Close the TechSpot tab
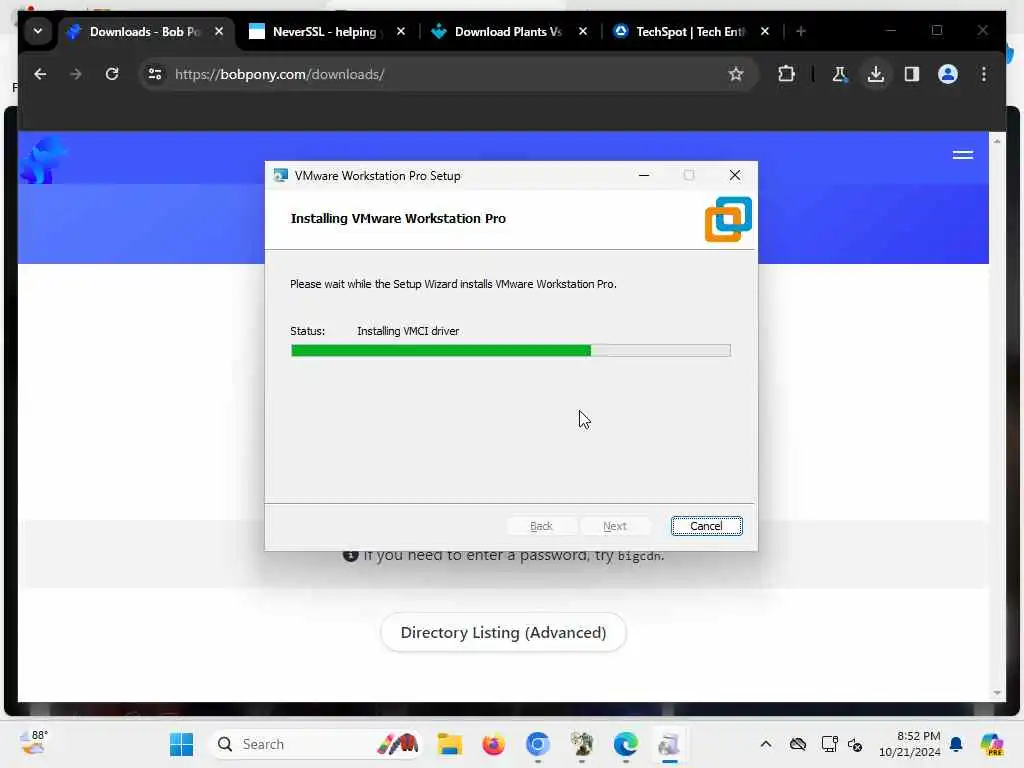The height and width of the screenshot is (768, 1024). click(x=765, y=31)
